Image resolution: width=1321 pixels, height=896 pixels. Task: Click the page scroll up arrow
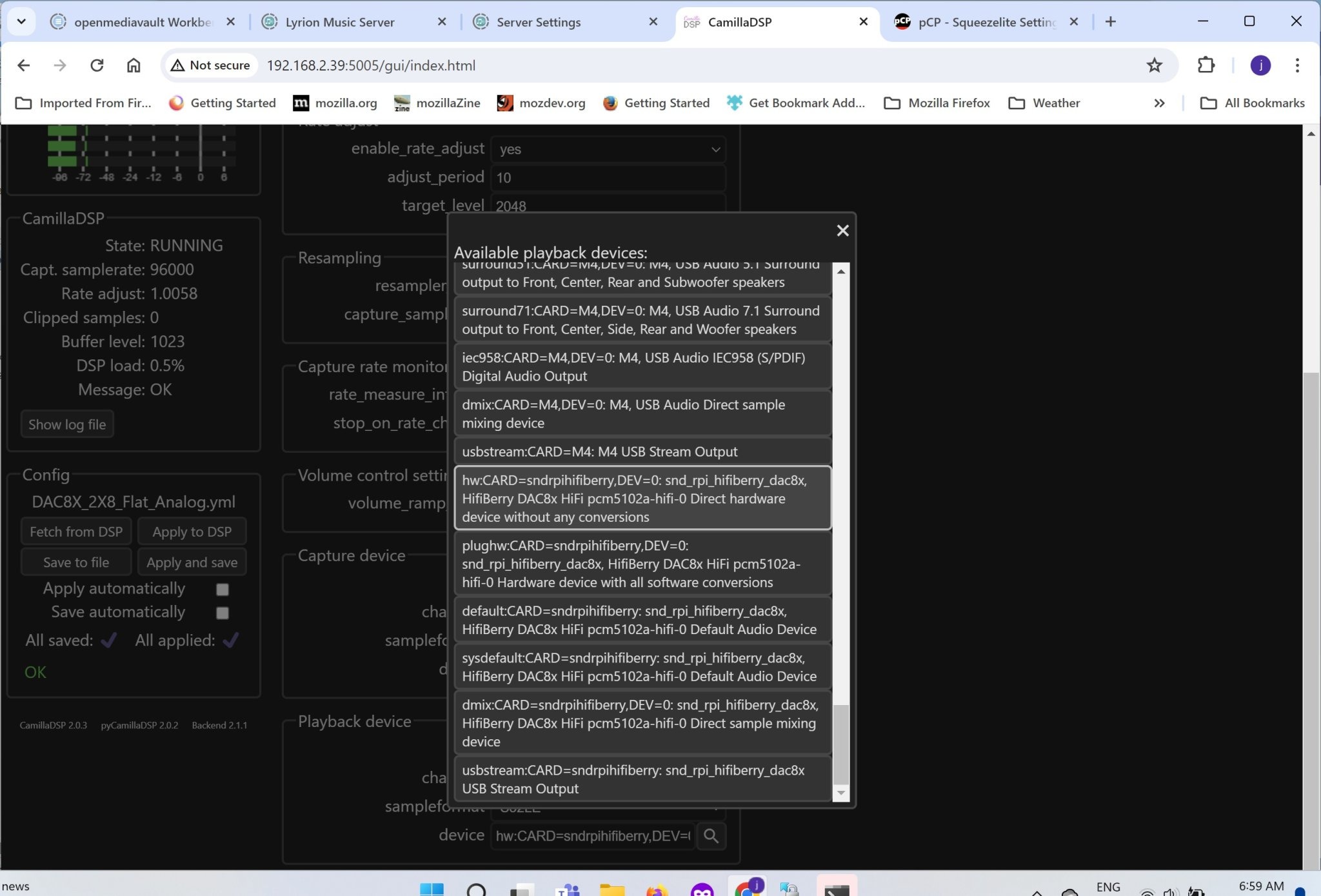coord(1311,134)
